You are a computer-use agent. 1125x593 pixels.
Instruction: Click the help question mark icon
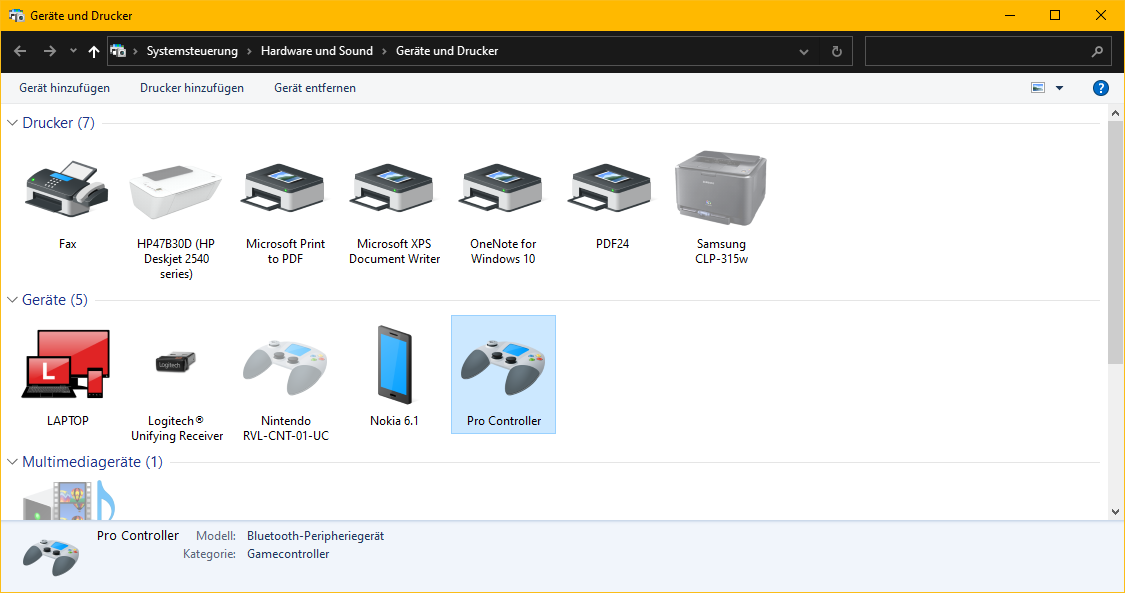(x=1101, y=88)
